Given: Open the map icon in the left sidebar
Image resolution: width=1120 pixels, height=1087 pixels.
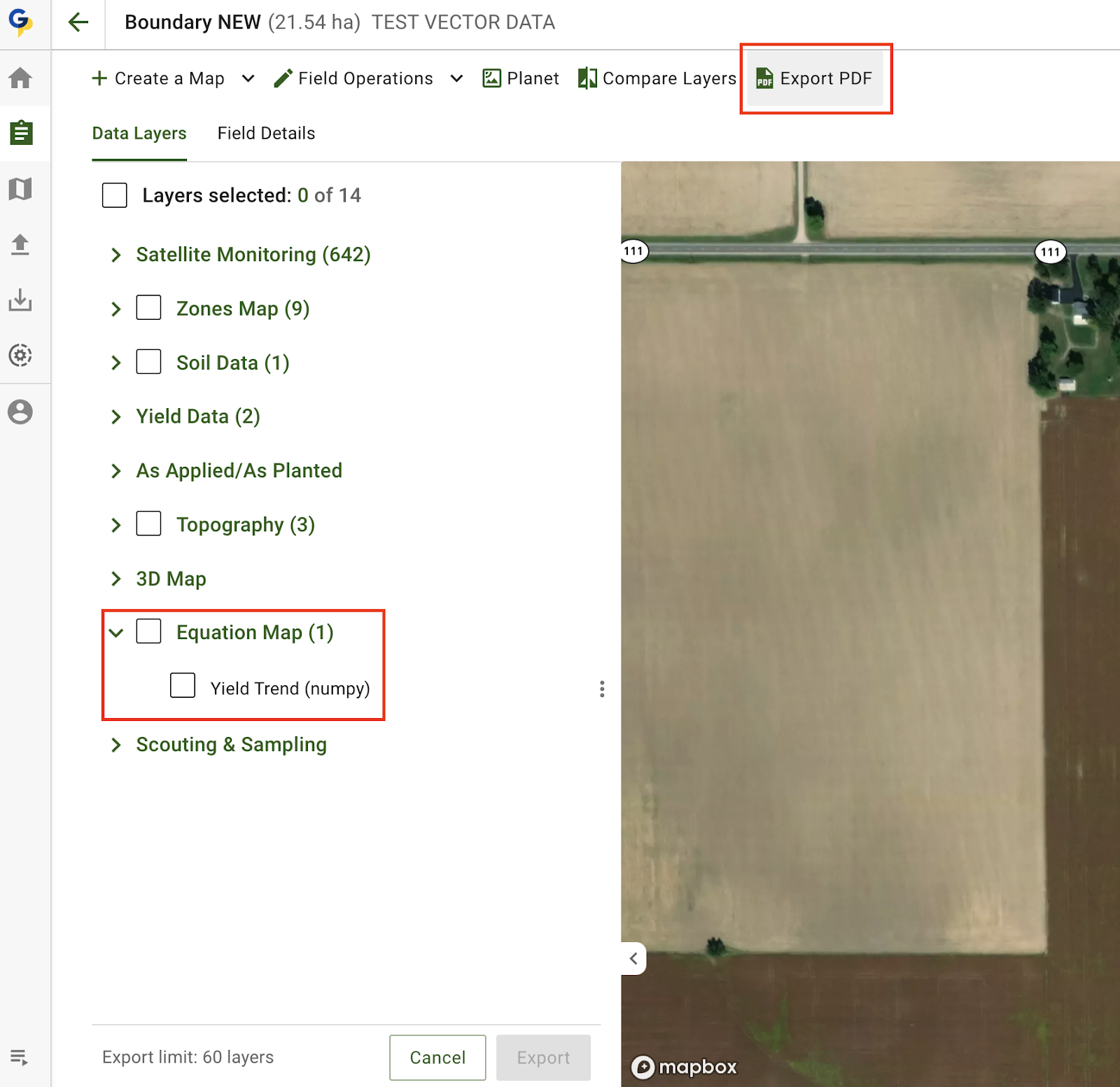Looking at the screenshot, I should point(20,188).
